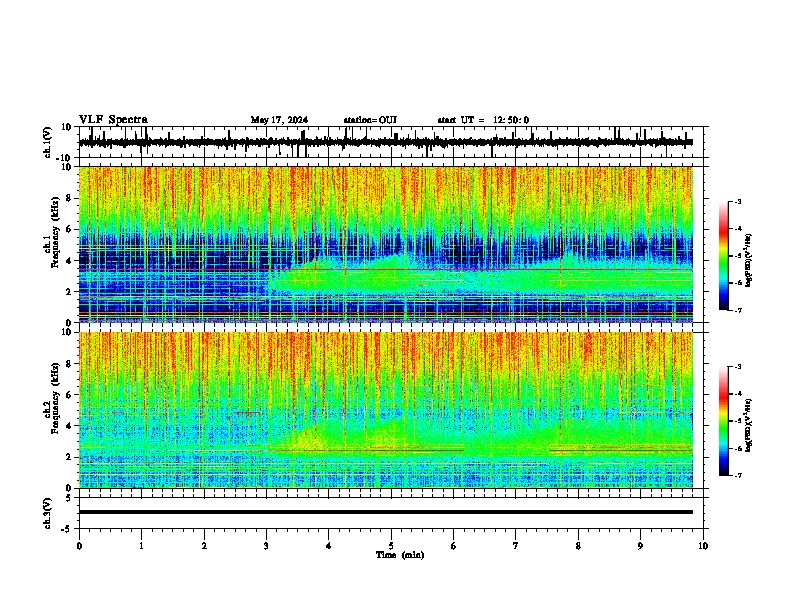Select the date "May 17, 2024"
This screenshot has height=612, width=792.
coord(279,120)
